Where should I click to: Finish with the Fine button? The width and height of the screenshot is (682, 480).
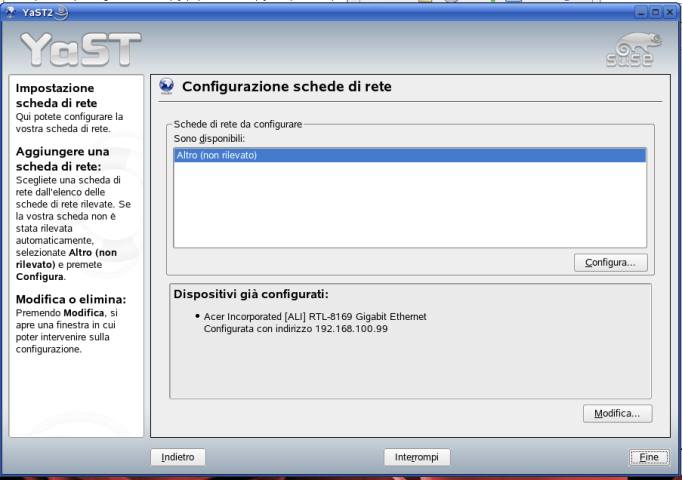pos(649,457)
